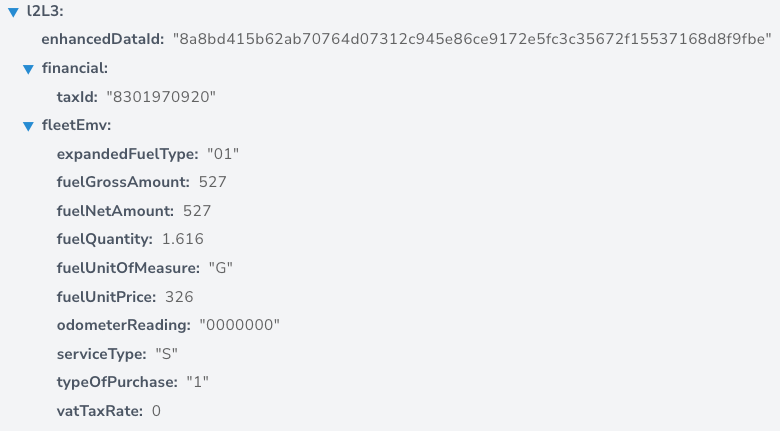The height and width of the screenshot is (431, 780).
Task: Click the expandedFuelType key
Action: (127, 154)
